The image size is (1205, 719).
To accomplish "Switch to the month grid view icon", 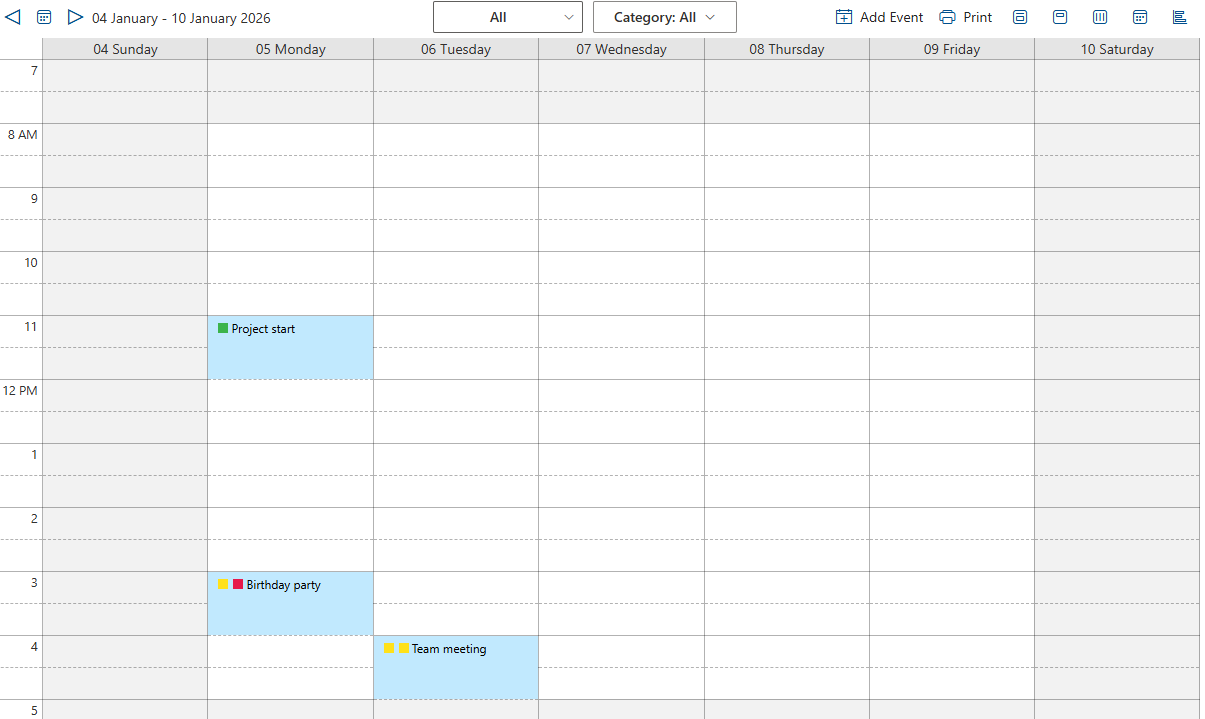I will point(1140,17).
